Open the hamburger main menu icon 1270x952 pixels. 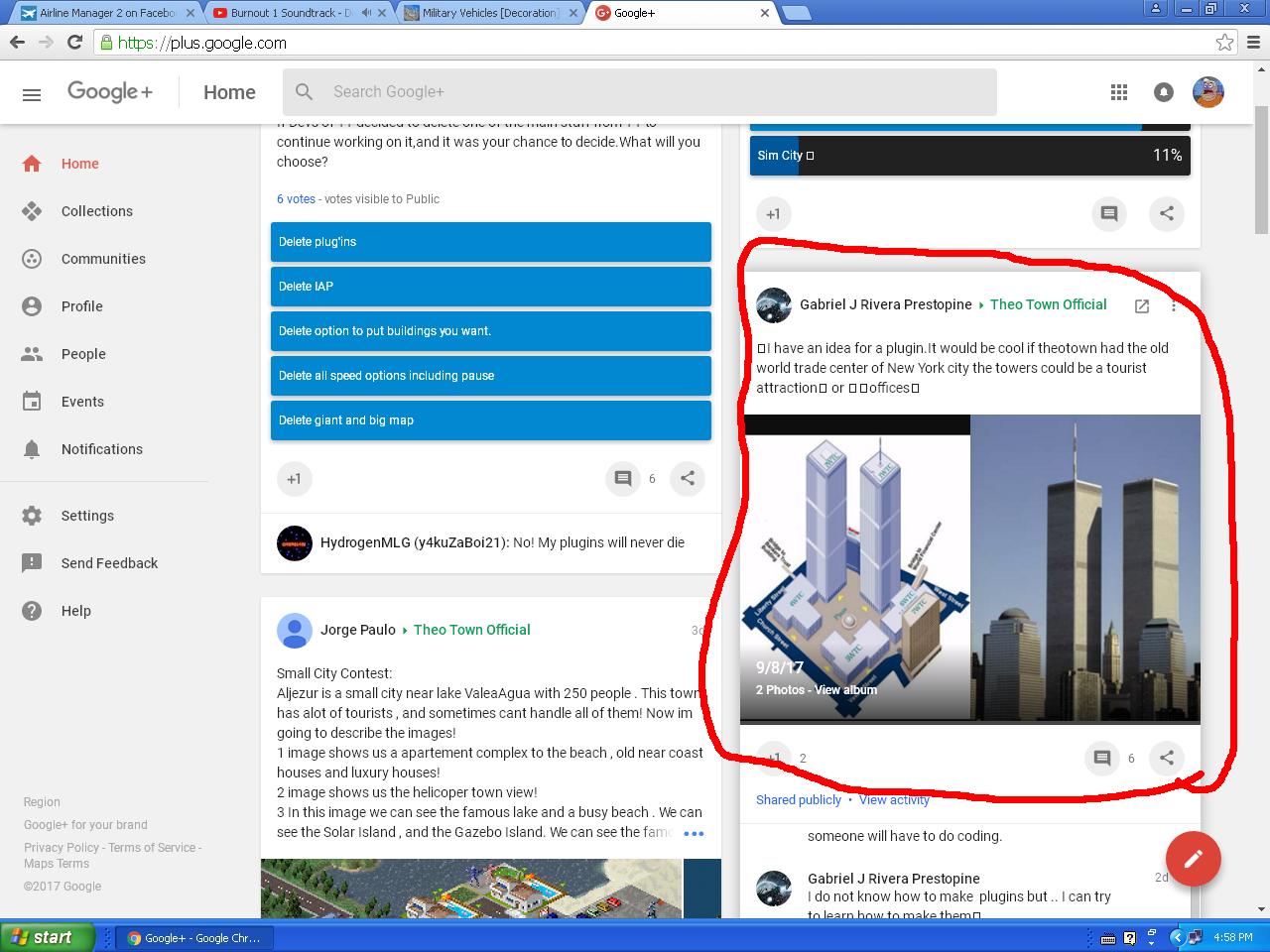[x=32, y=94]
